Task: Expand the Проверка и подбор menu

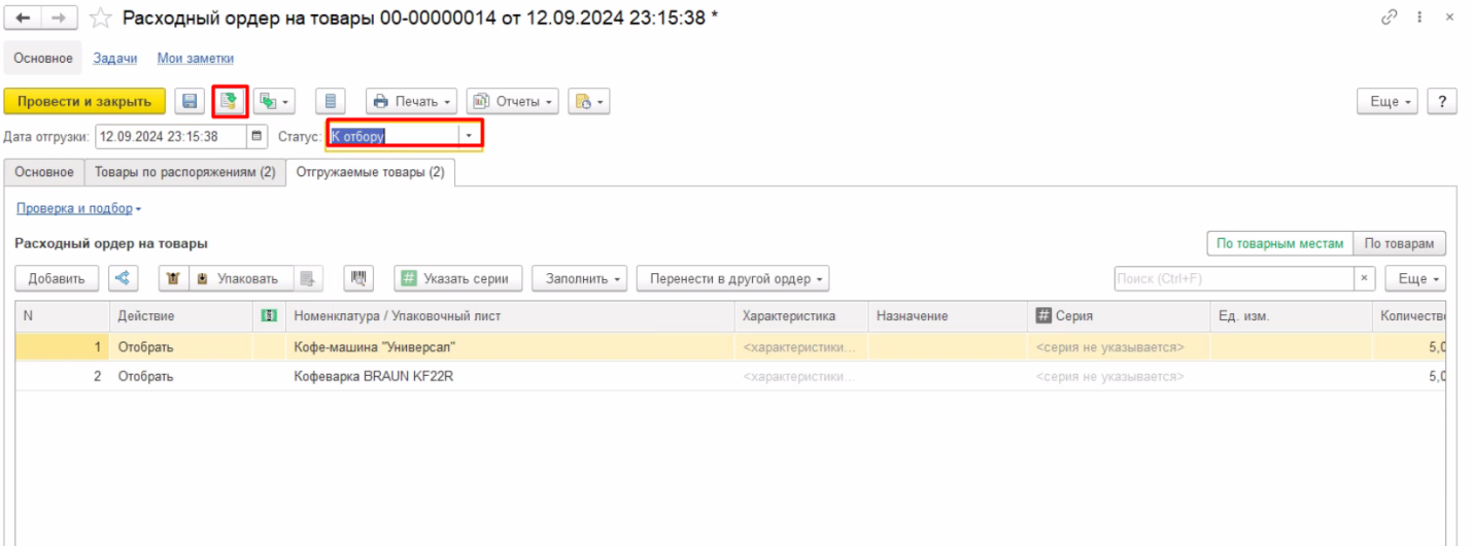Action: click(79, 208)
